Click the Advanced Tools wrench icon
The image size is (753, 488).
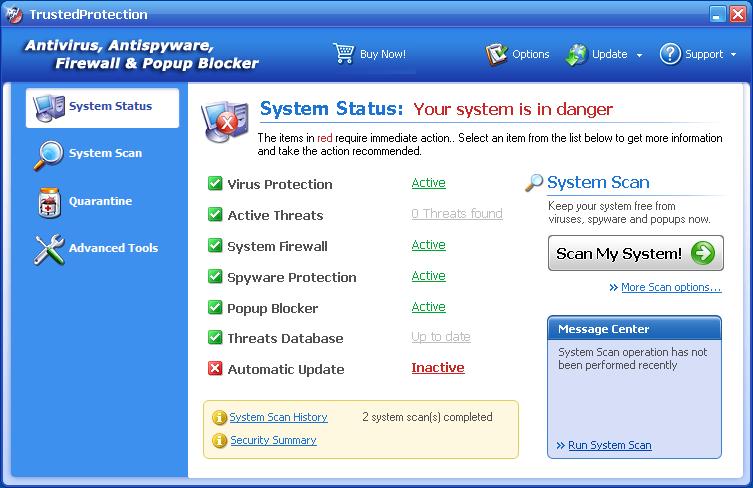[x=48, y=249]
